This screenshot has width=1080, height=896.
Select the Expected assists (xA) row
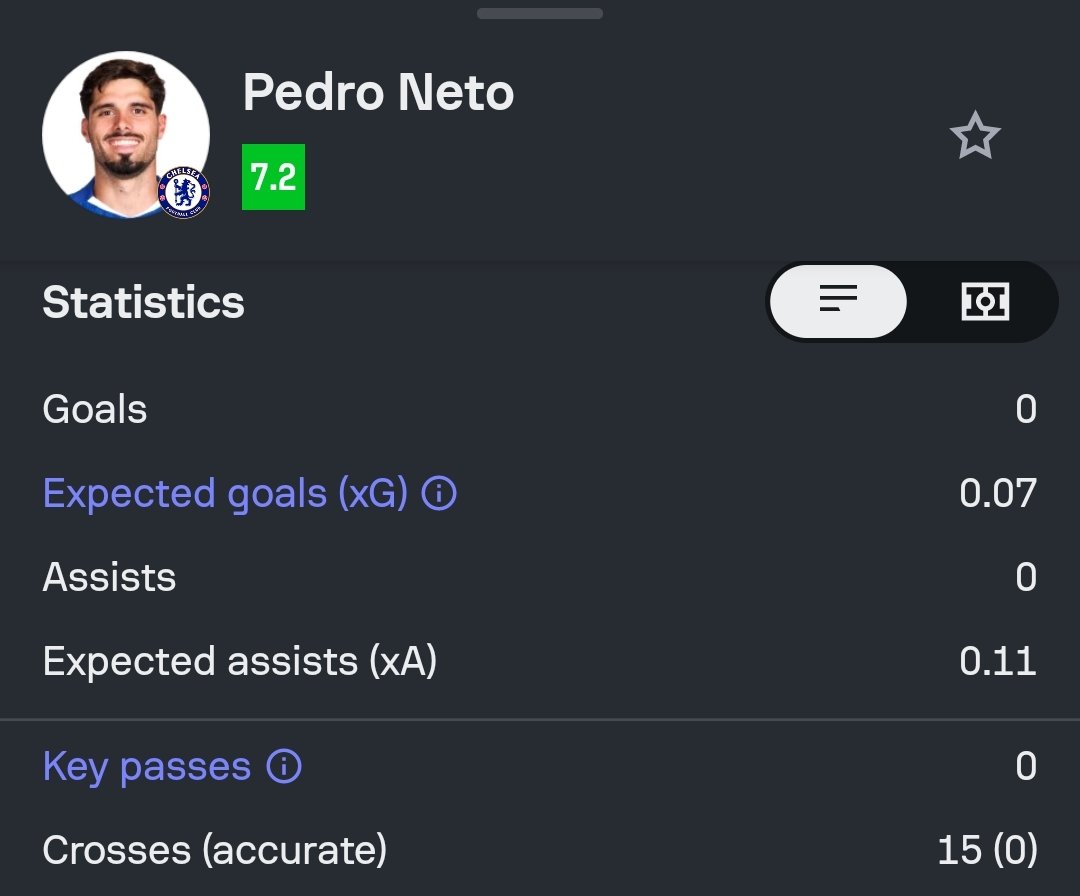(540, 661)
